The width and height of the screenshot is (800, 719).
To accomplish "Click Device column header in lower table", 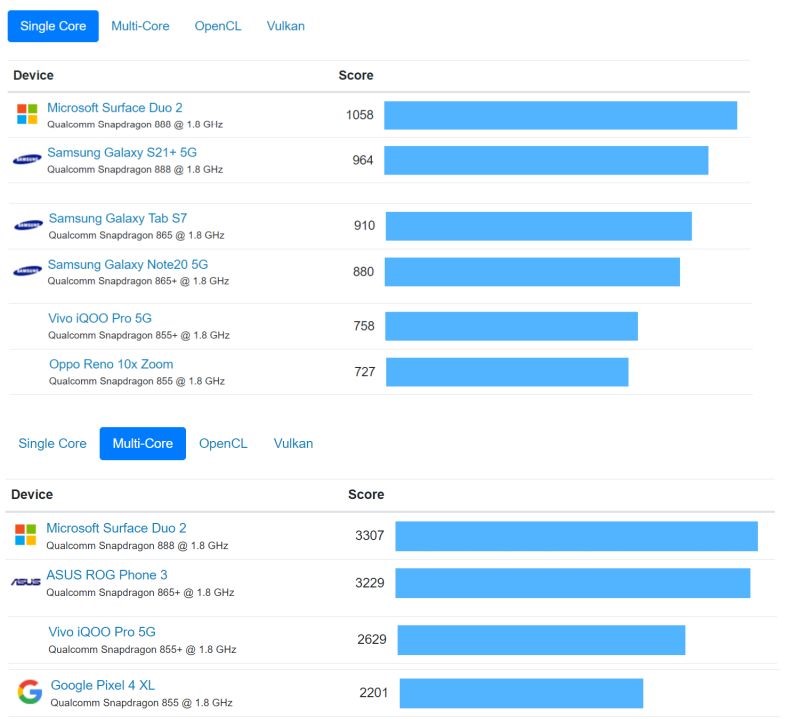I will [x=32, y=494].
